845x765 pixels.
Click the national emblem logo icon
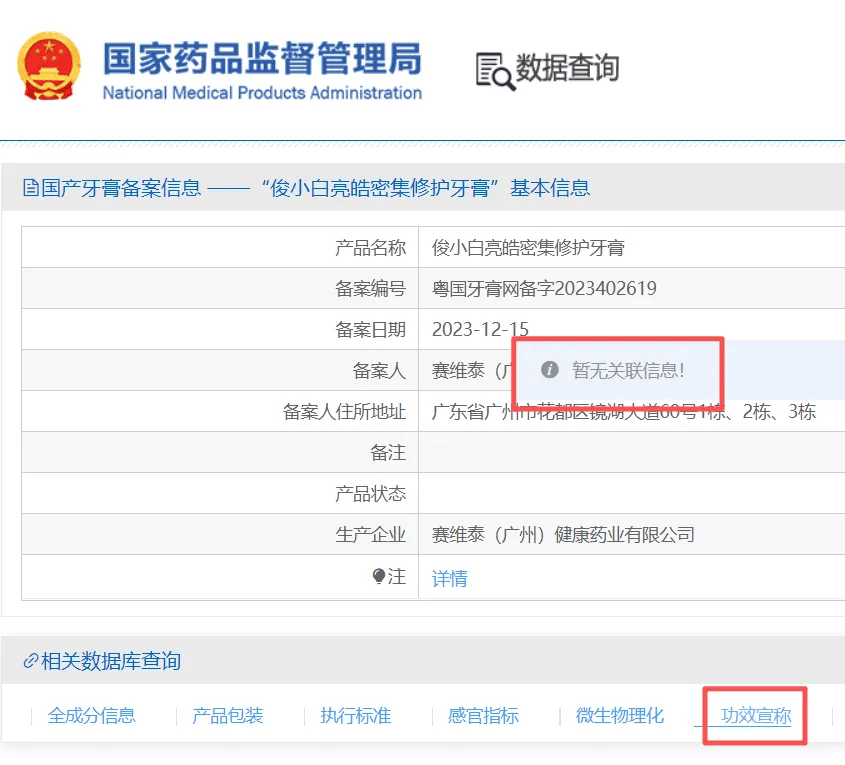(x=48, y=66)
